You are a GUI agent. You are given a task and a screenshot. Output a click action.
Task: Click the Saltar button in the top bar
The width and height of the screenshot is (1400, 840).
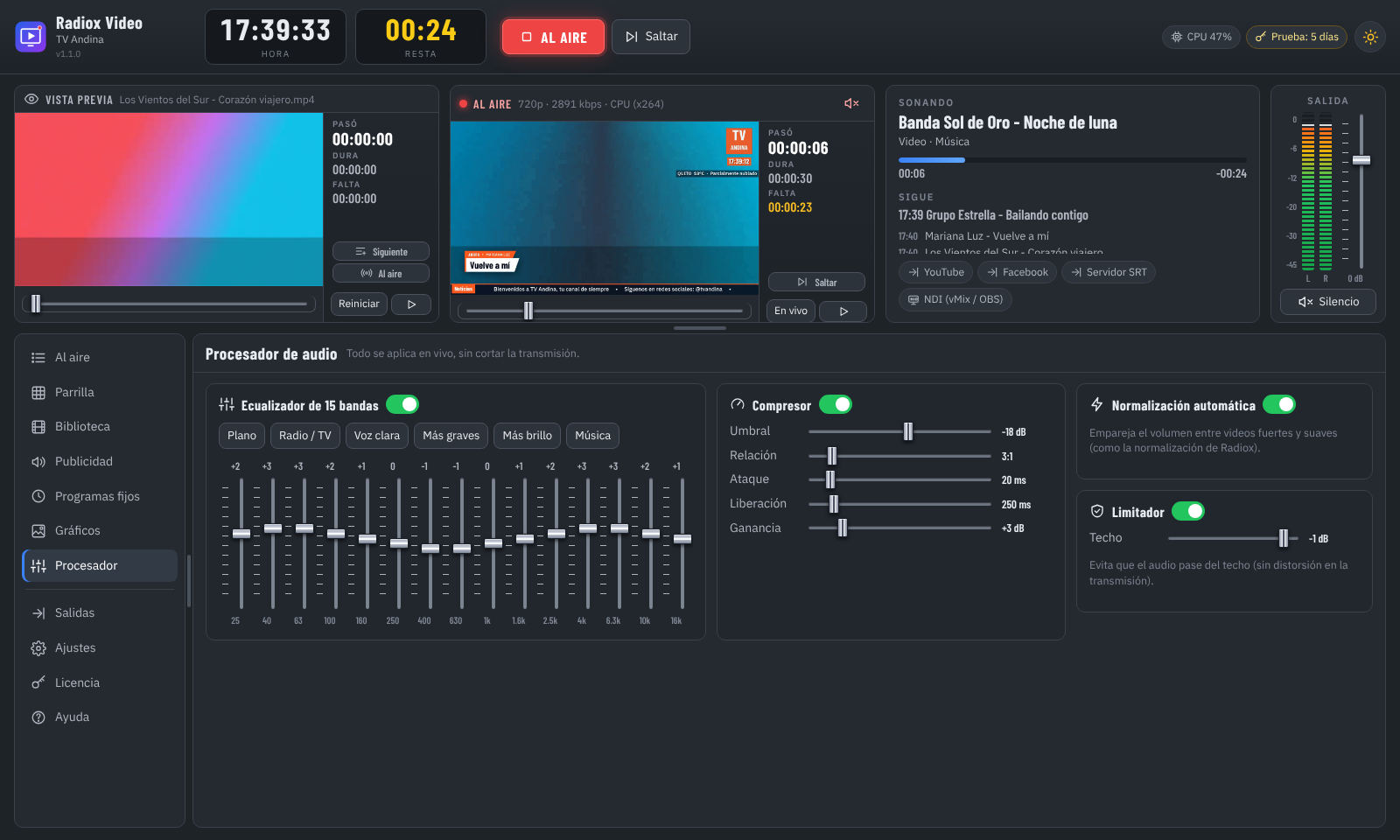651,37
